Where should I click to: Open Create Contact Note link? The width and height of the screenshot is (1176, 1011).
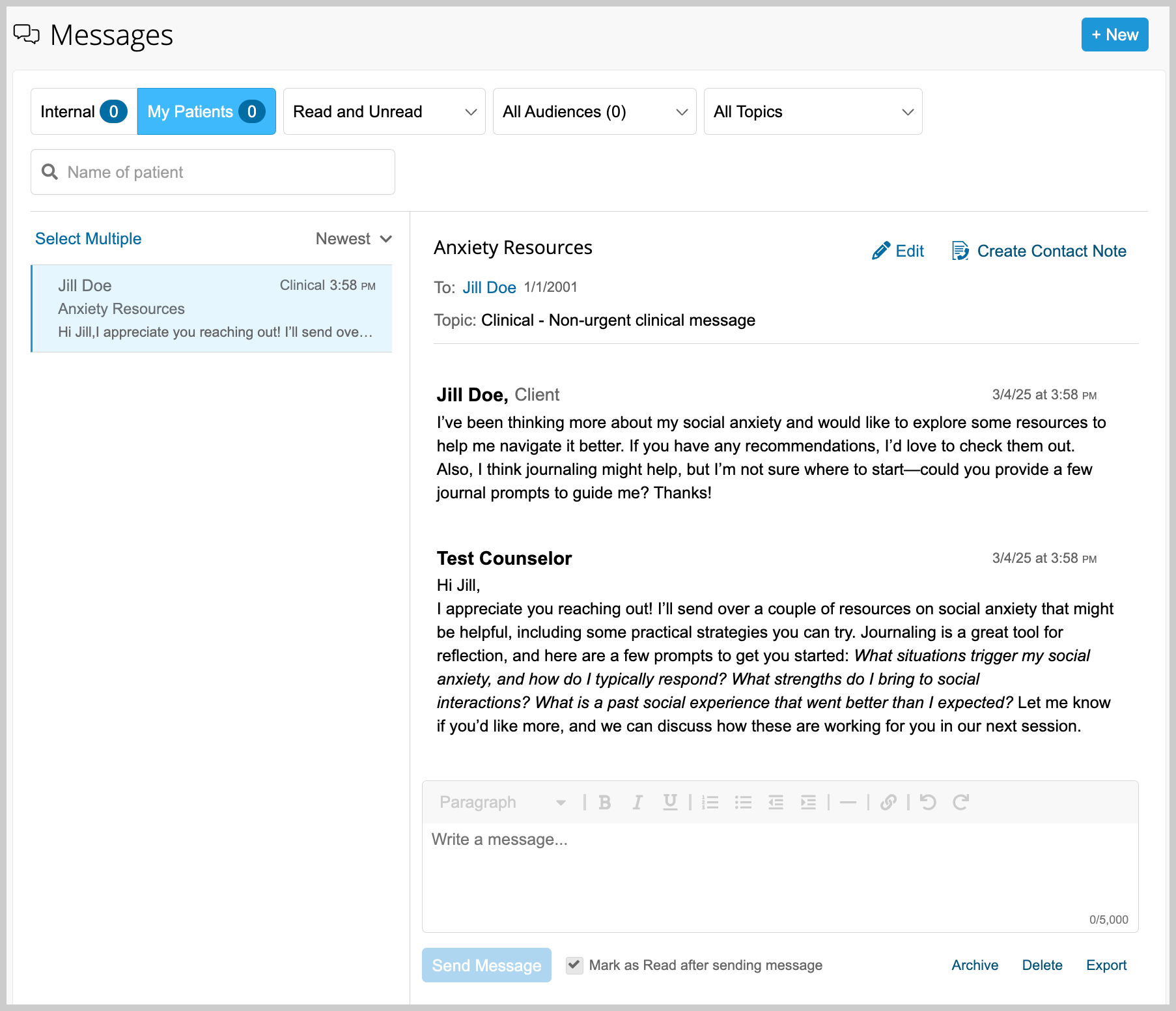tap(1039, 251)
